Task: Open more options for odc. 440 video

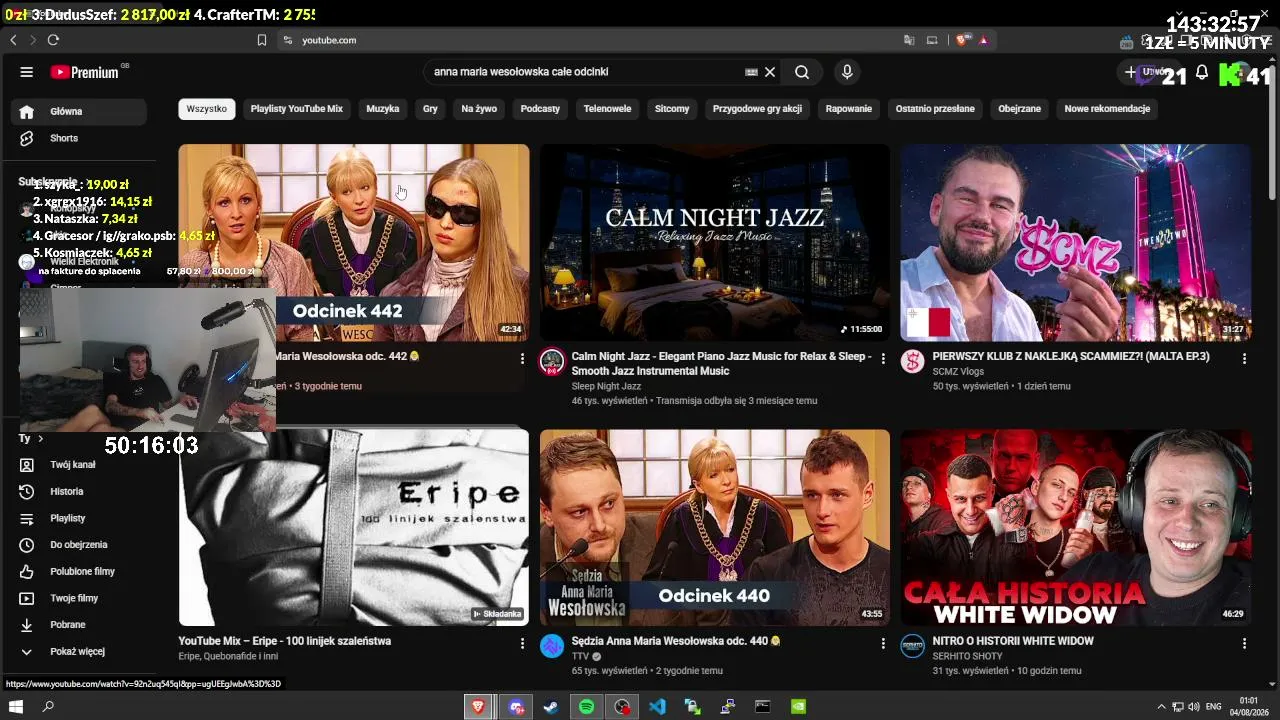Action: click(883, 644)
